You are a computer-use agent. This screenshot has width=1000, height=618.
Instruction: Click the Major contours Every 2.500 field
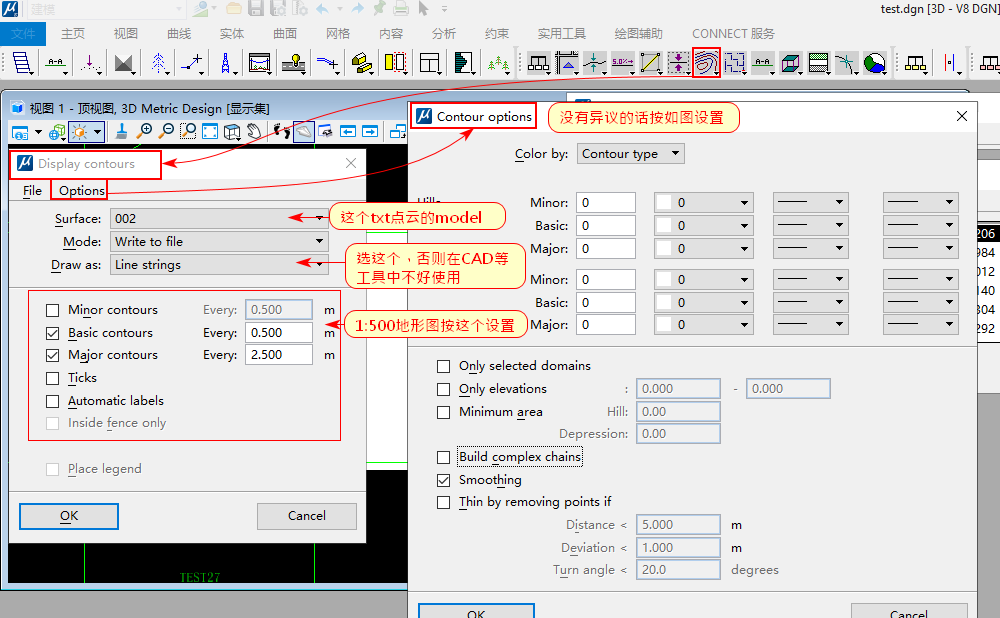coord(279,355)
